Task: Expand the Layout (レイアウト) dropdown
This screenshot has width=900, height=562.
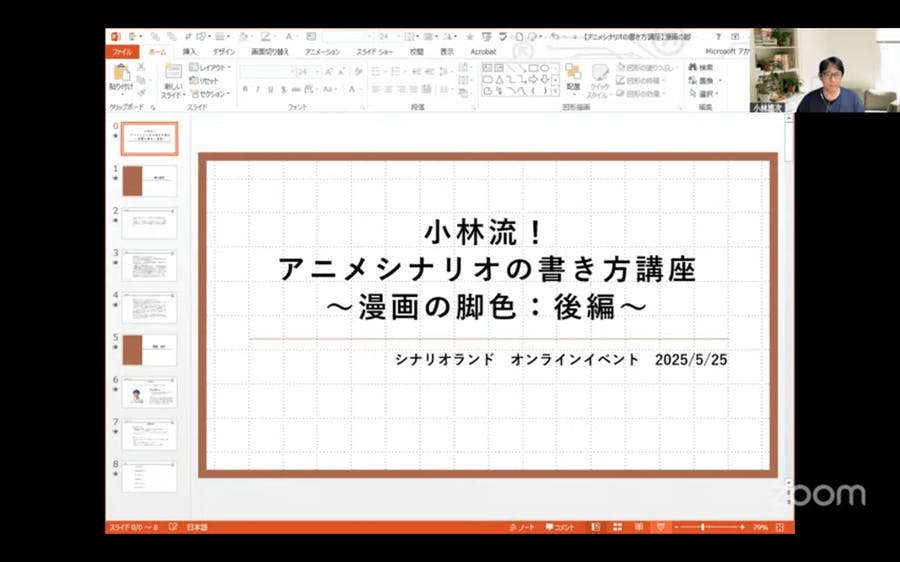Action: (x=211, y=67)
